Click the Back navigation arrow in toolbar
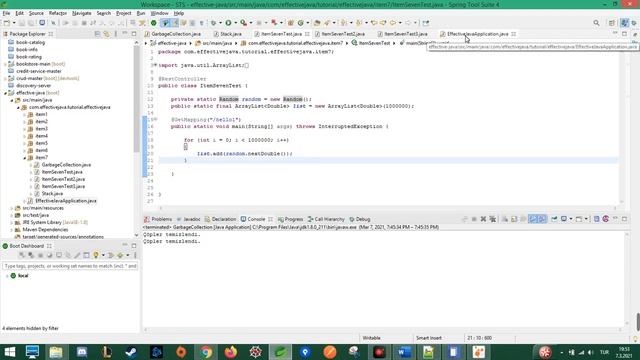This screenshot has height=360, width=640. pos(393,23)
